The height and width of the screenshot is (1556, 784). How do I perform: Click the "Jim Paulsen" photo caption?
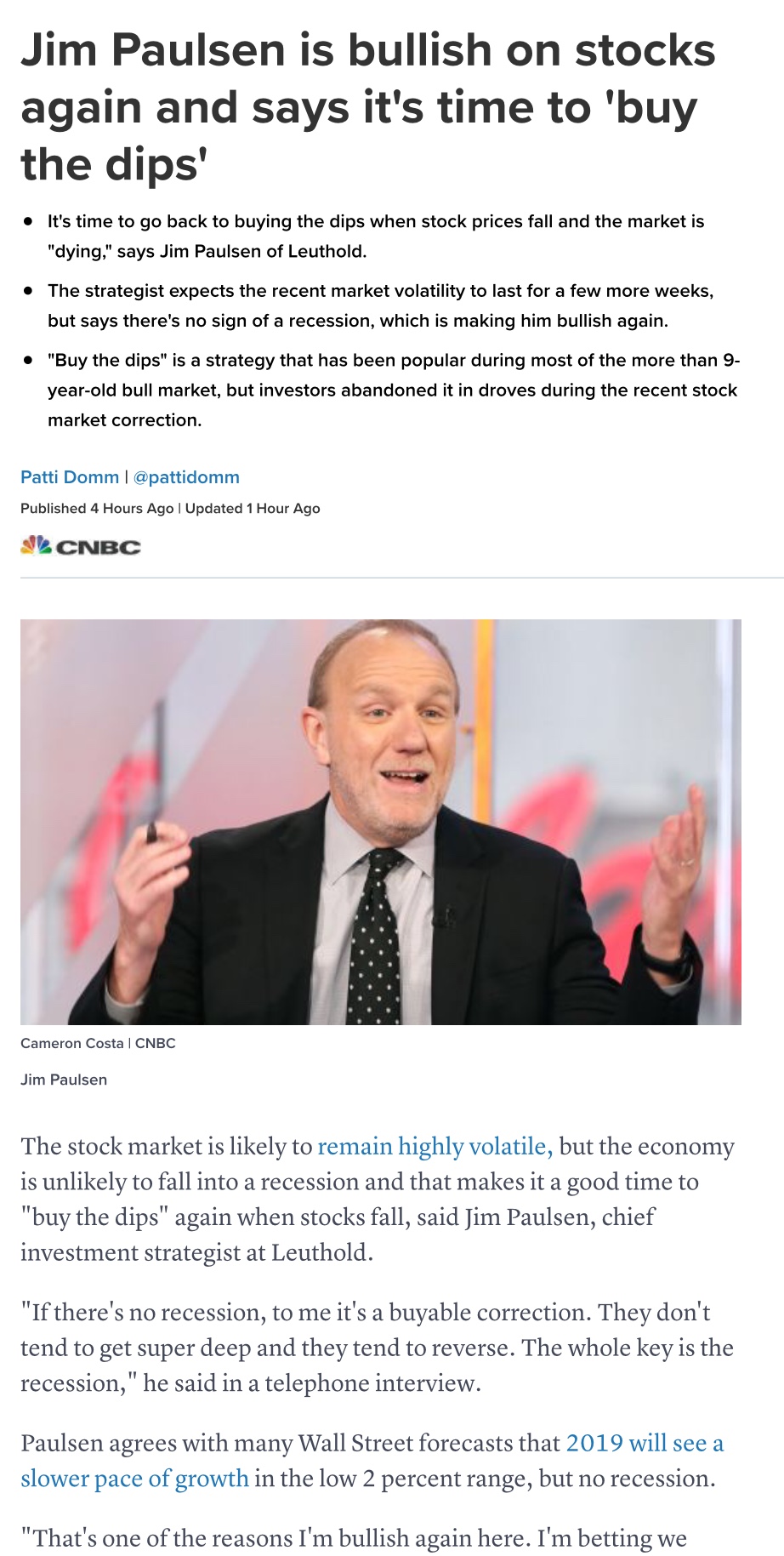point(64,1080)
